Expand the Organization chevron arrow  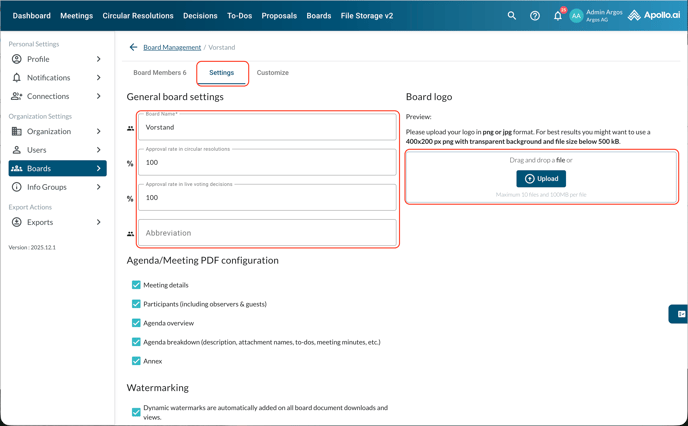coord(98,131)
